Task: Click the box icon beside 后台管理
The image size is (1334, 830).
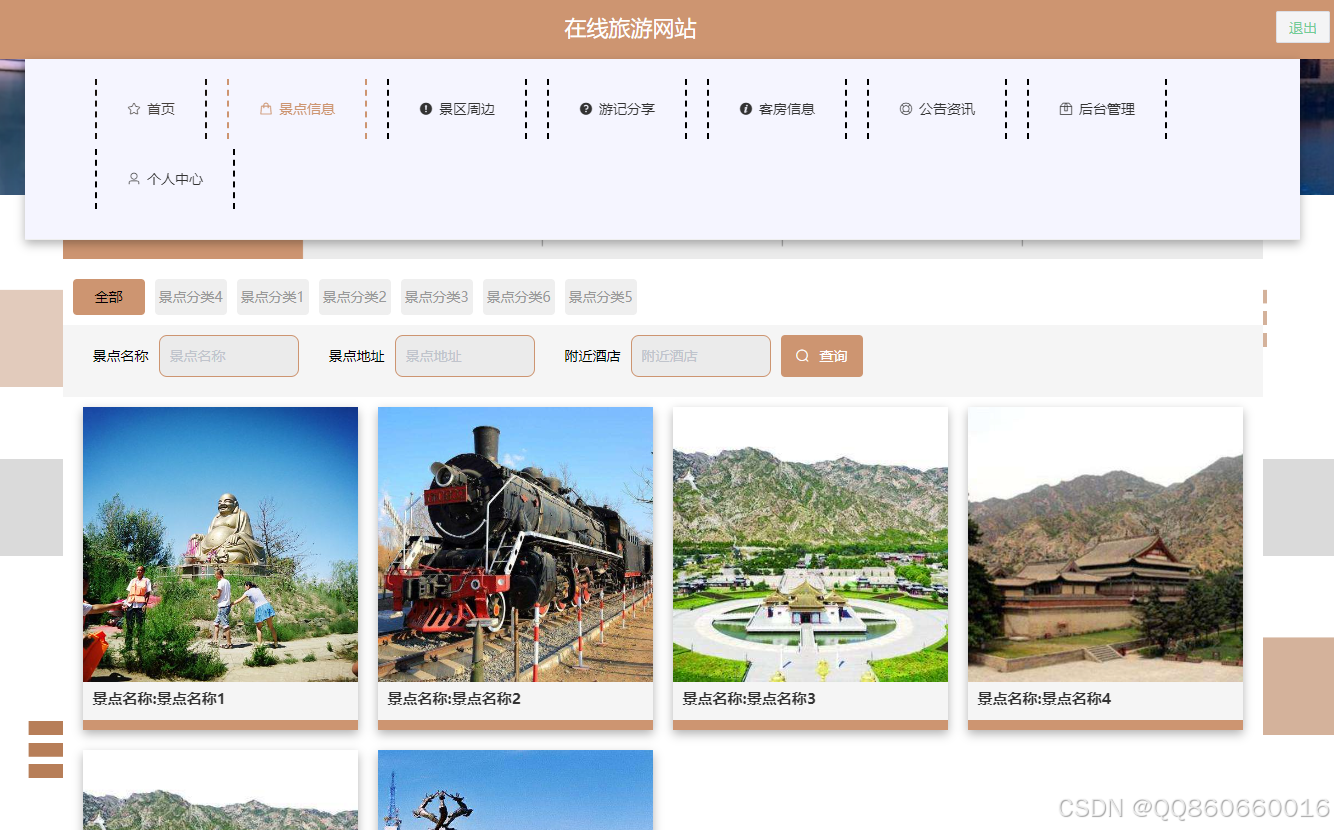Action: [x=1066, y=109]
